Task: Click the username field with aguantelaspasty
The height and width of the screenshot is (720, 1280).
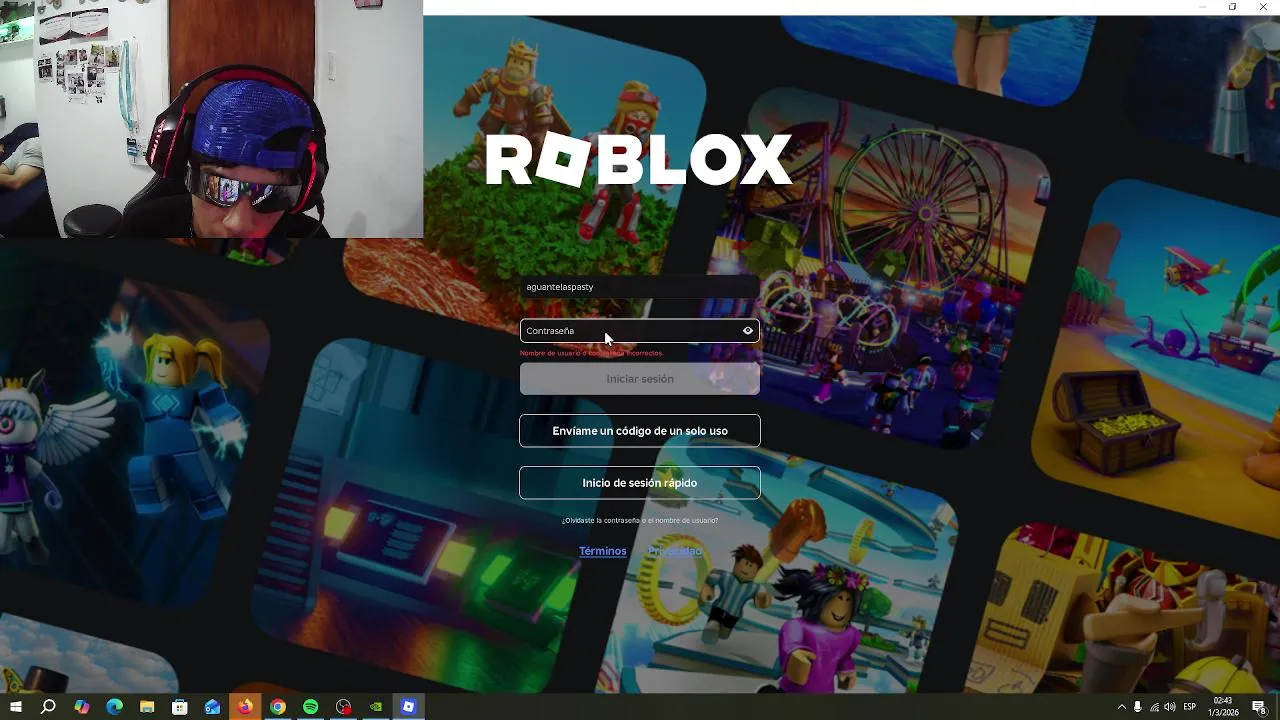Action: click(640, 287)
